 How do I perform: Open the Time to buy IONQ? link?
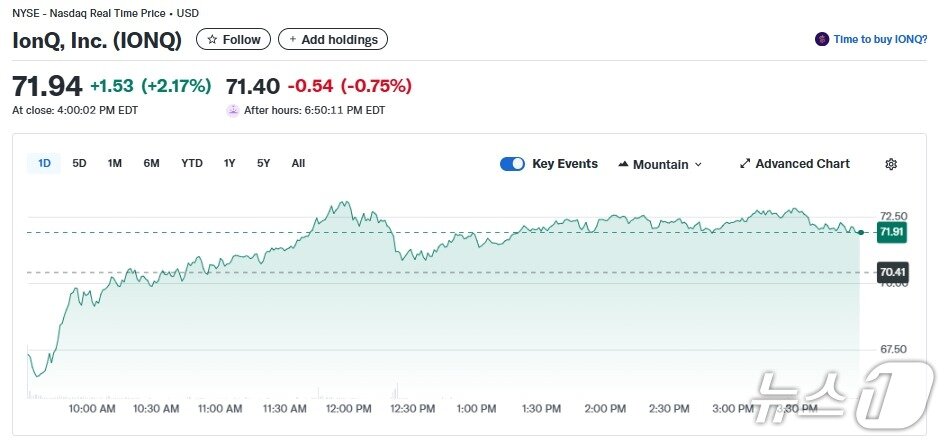coord(881,40)
